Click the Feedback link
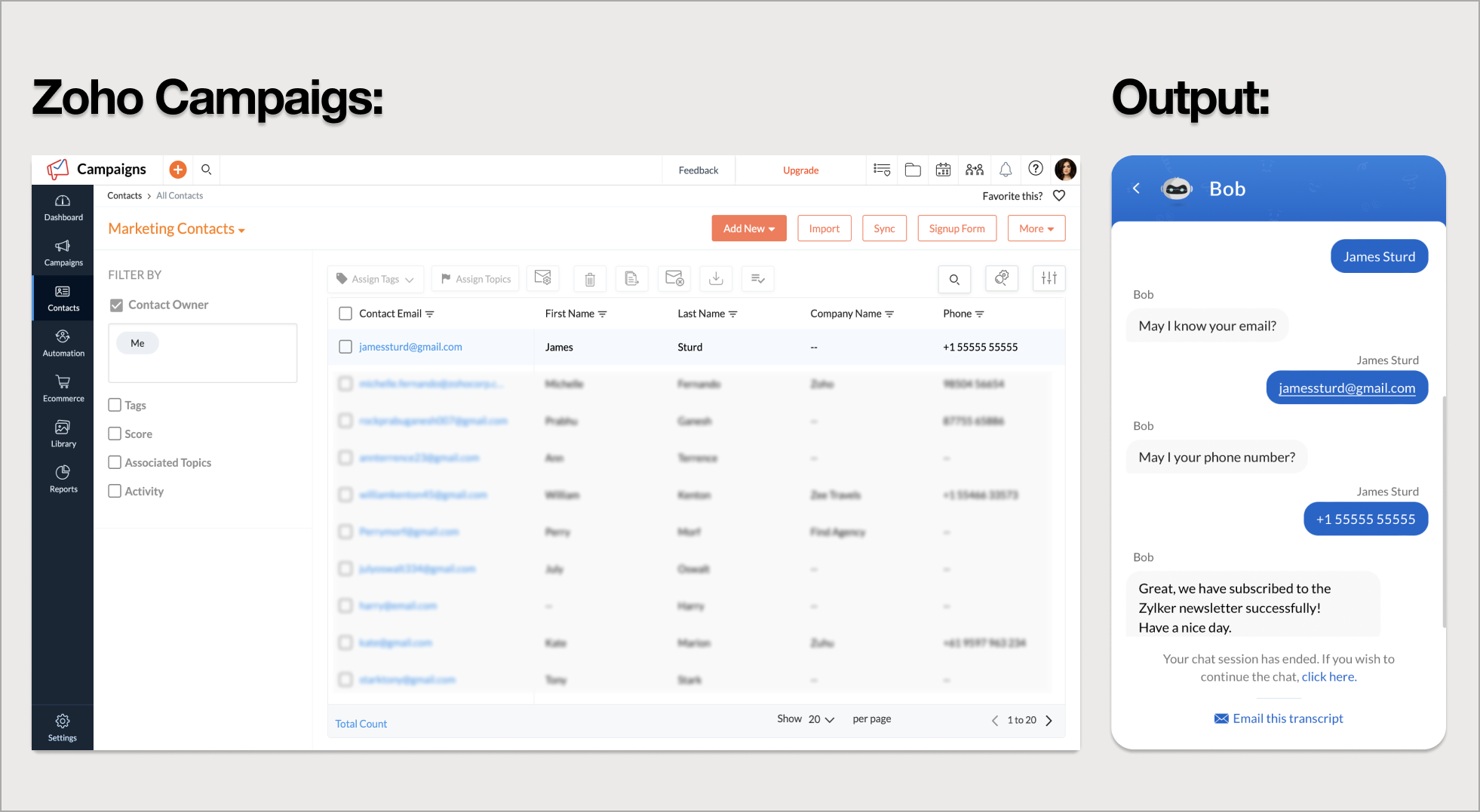The image size is (1480, 812). [699, 170]
